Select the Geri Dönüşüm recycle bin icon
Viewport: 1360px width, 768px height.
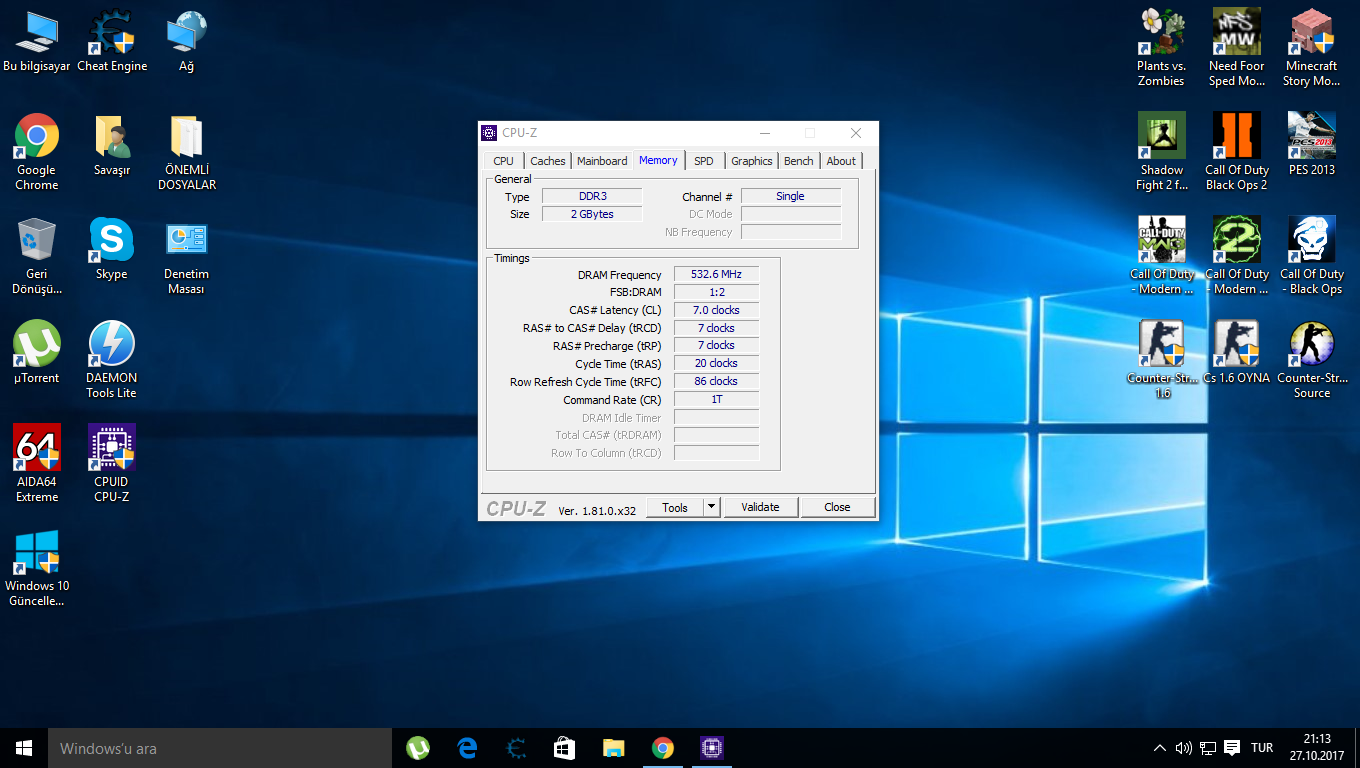(37, 256)
